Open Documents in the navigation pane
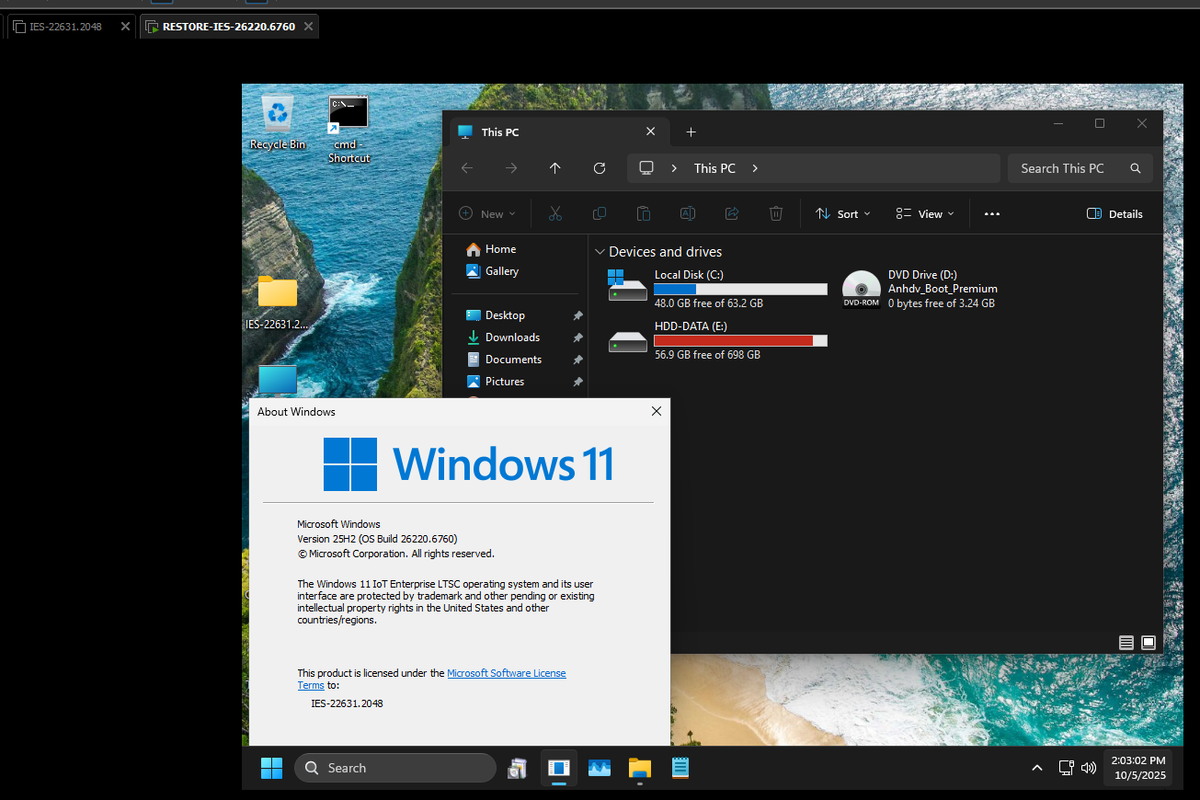The height and width of the screenshot is (800, 1200). 504,359
